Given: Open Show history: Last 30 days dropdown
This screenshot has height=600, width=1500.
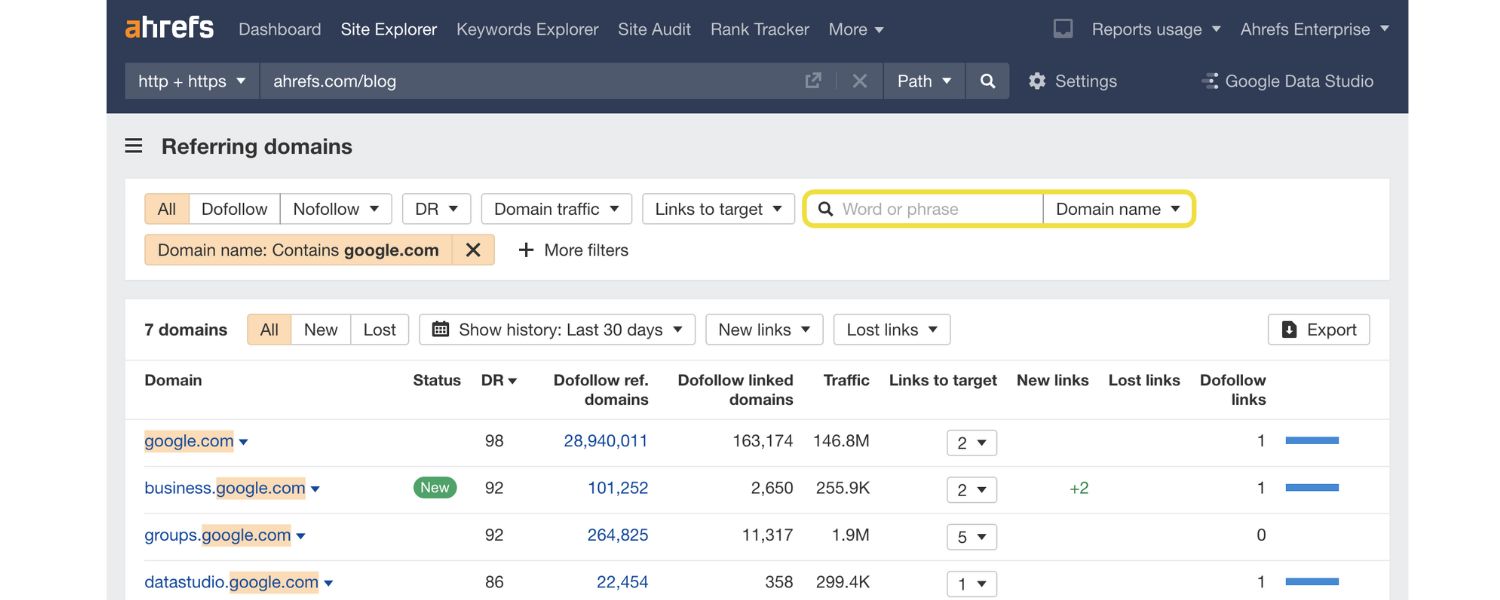Looking at the screenshot, I should coord(557,329).
